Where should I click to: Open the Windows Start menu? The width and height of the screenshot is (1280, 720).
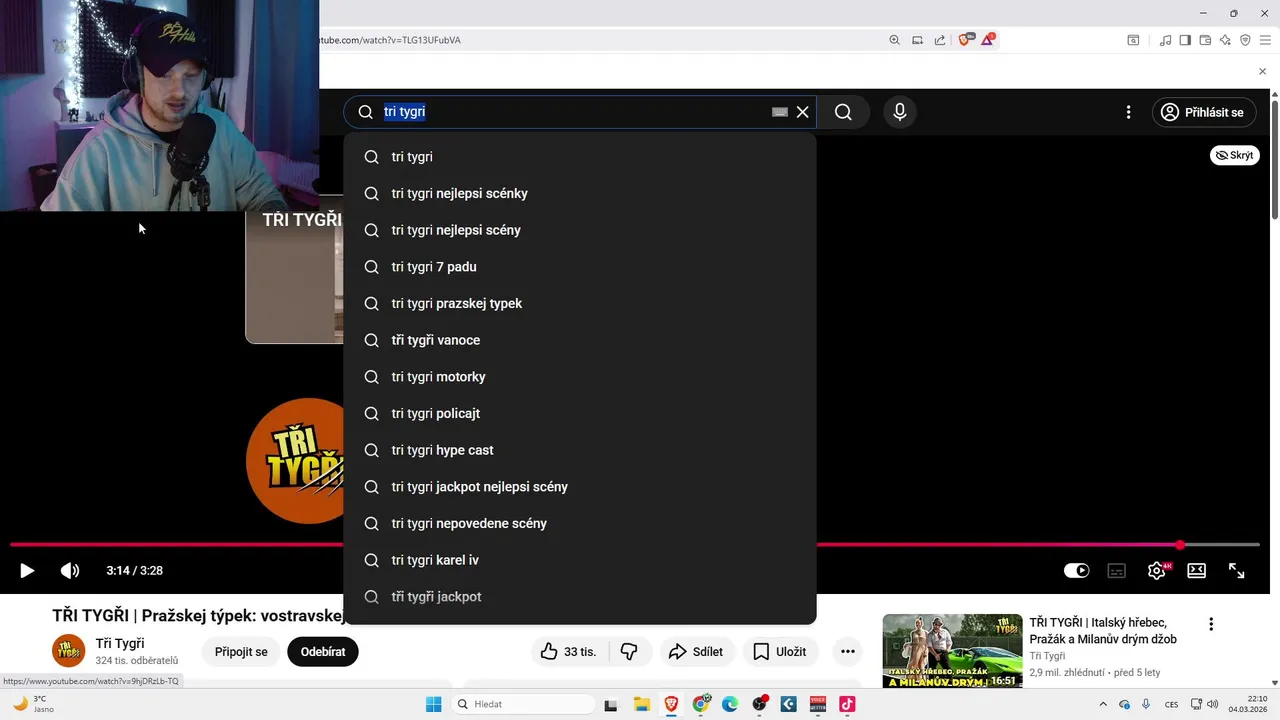(x=433, y=705)
